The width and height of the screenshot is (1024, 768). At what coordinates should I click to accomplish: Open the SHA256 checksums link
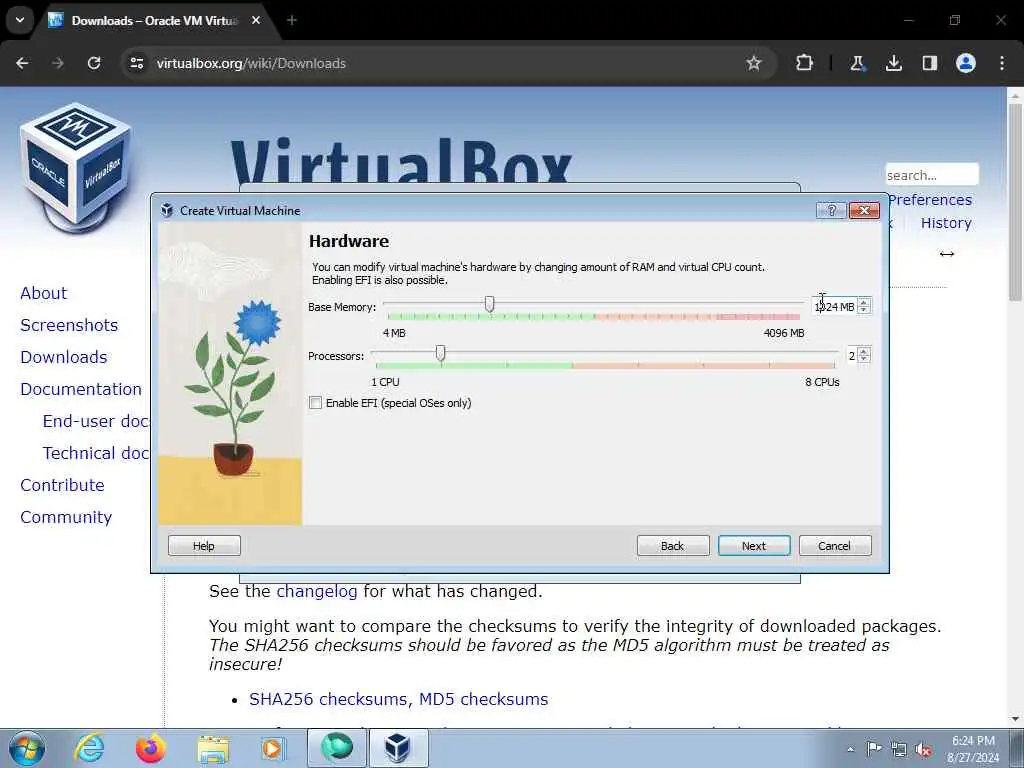[x=330, y=699]
